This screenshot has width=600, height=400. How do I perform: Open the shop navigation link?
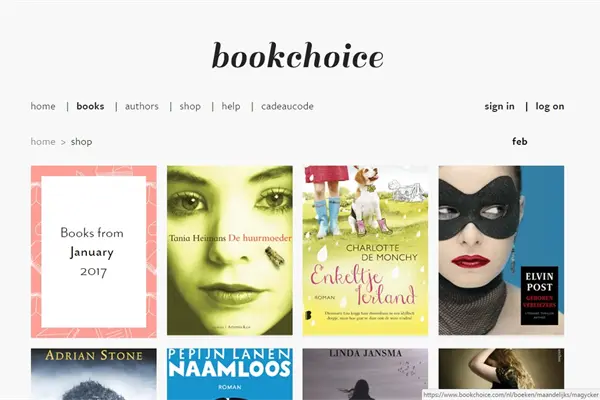pyautogui.click(x=190, y=106)
